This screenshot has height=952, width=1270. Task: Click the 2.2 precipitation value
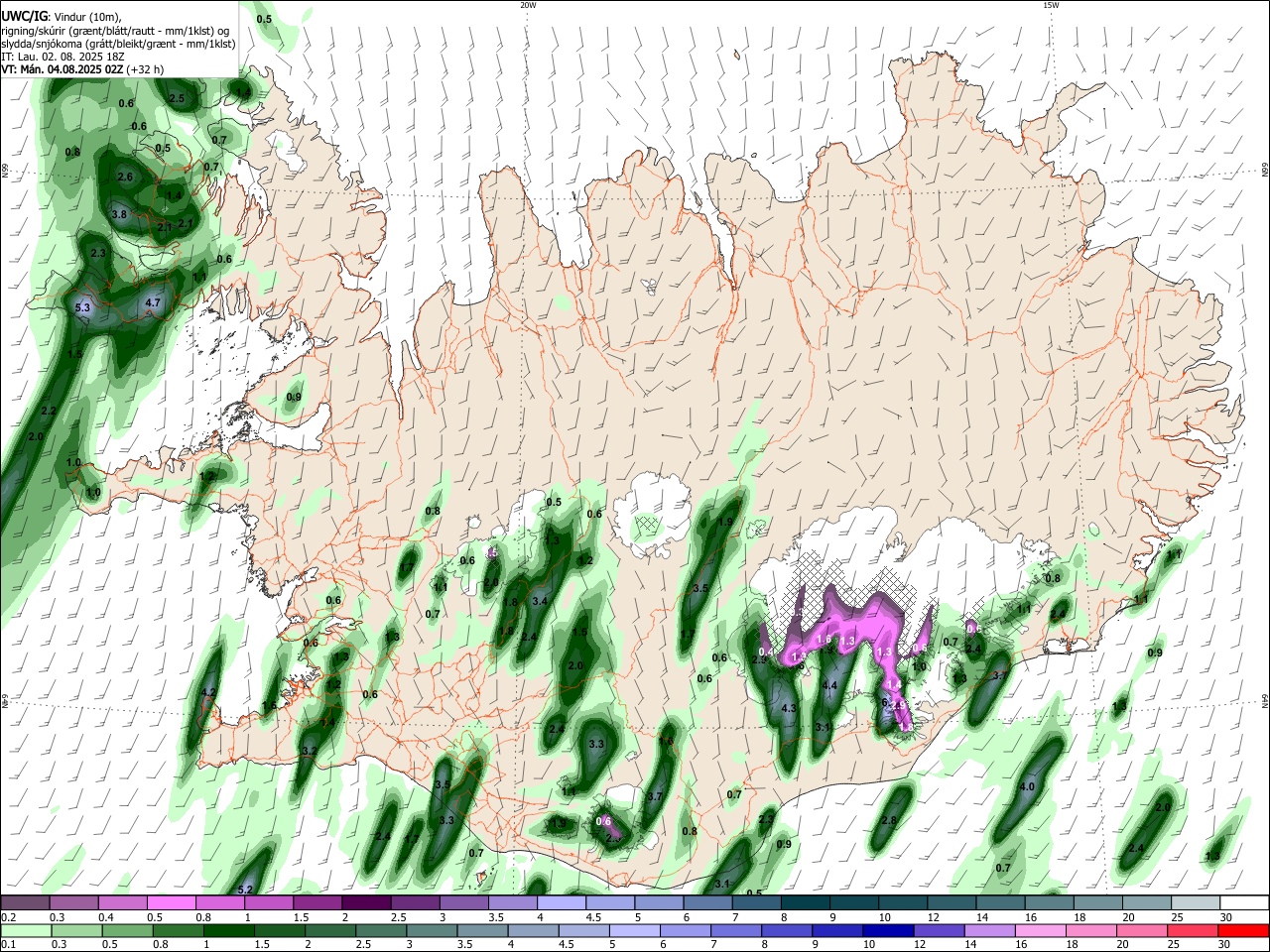tap(49, 411)
